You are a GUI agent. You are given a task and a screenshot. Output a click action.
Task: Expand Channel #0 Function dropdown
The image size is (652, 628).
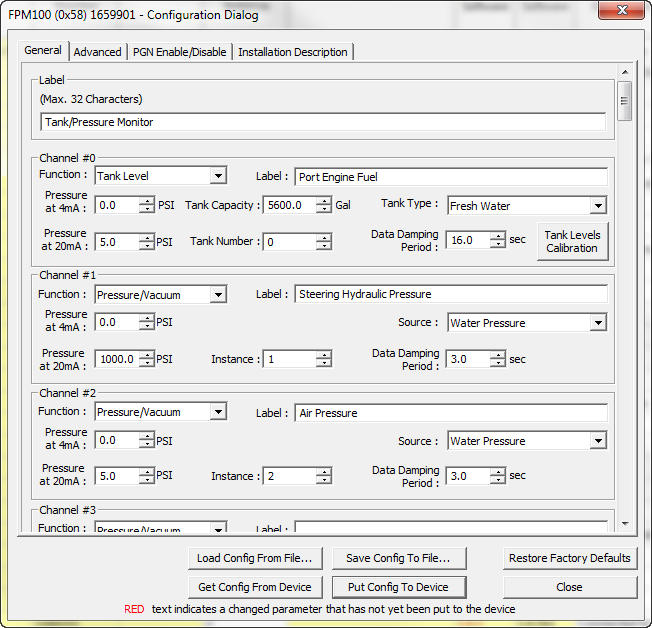point(218,176)
